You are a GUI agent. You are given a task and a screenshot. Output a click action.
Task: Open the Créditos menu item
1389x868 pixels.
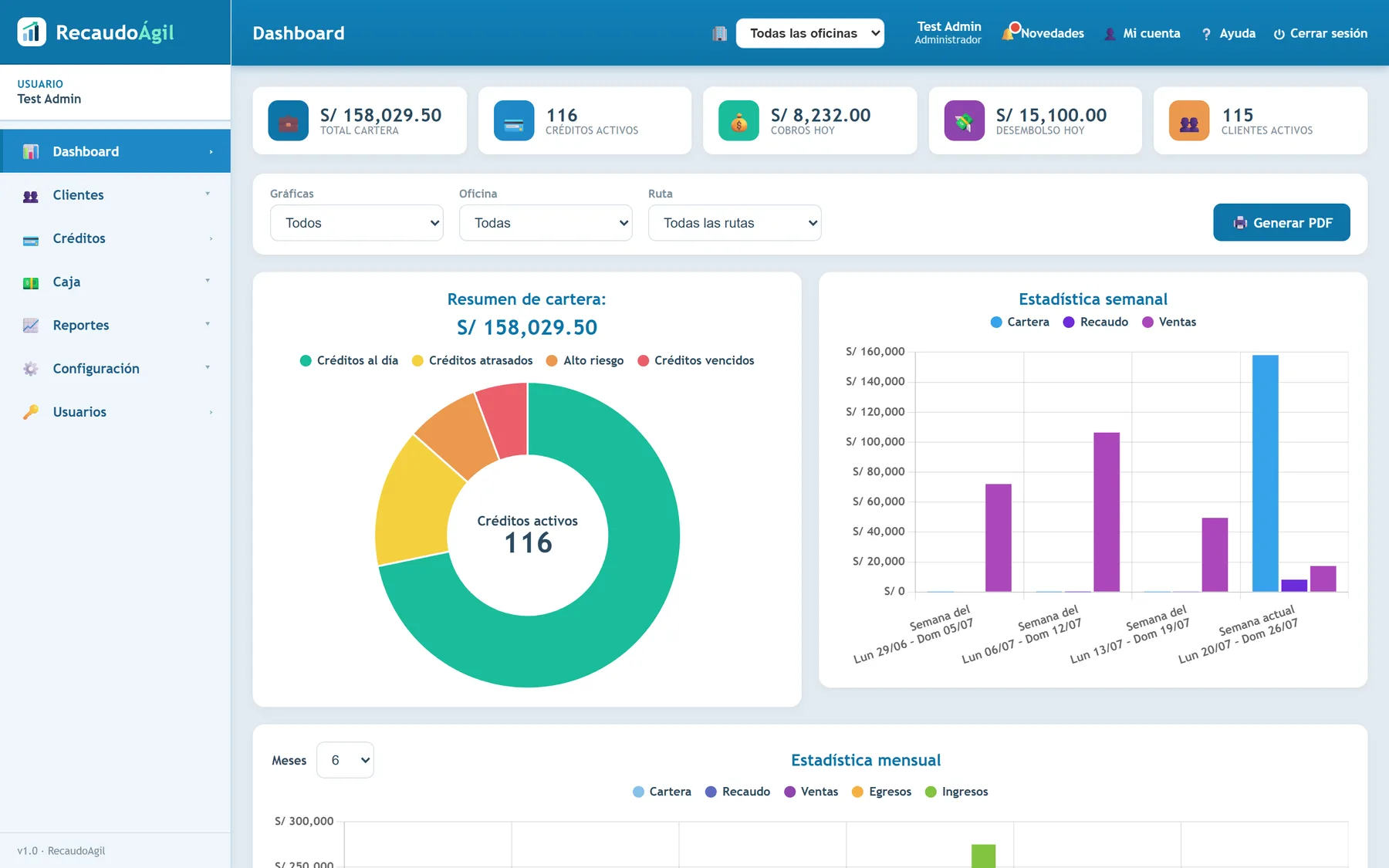coord(115,238)
